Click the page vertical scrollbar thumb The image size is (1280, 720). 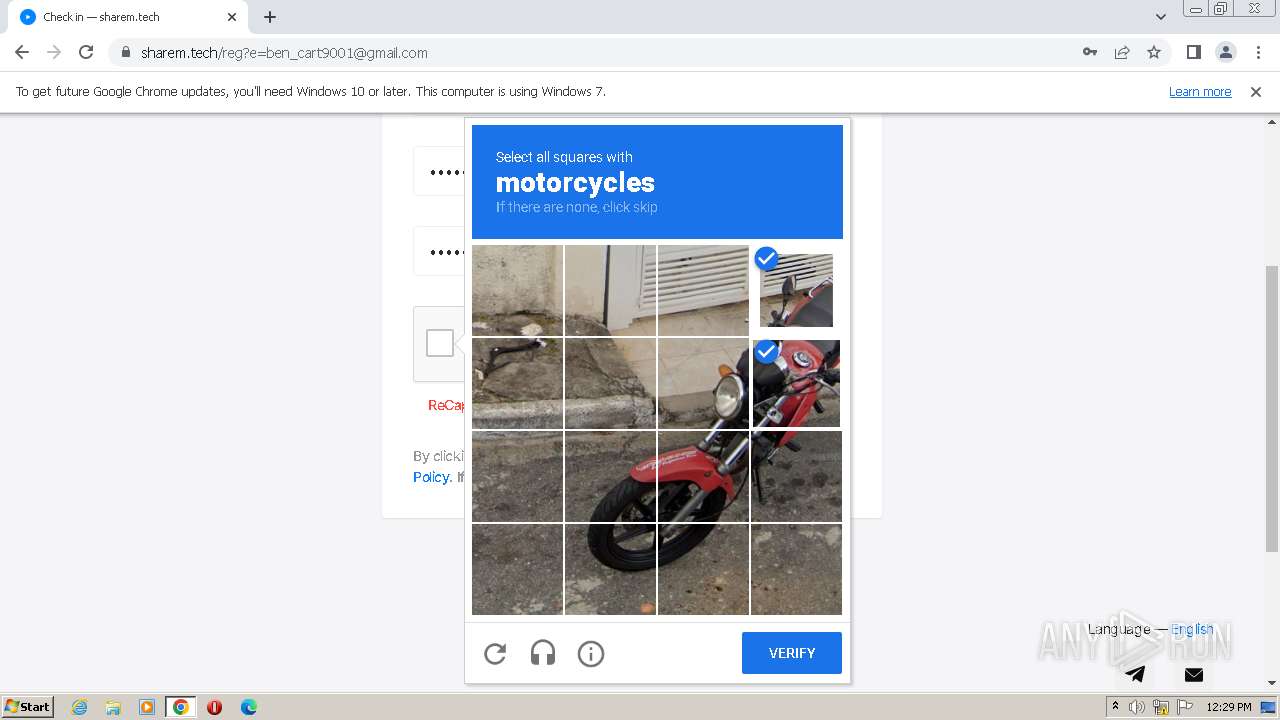[x=1272, y=408]
